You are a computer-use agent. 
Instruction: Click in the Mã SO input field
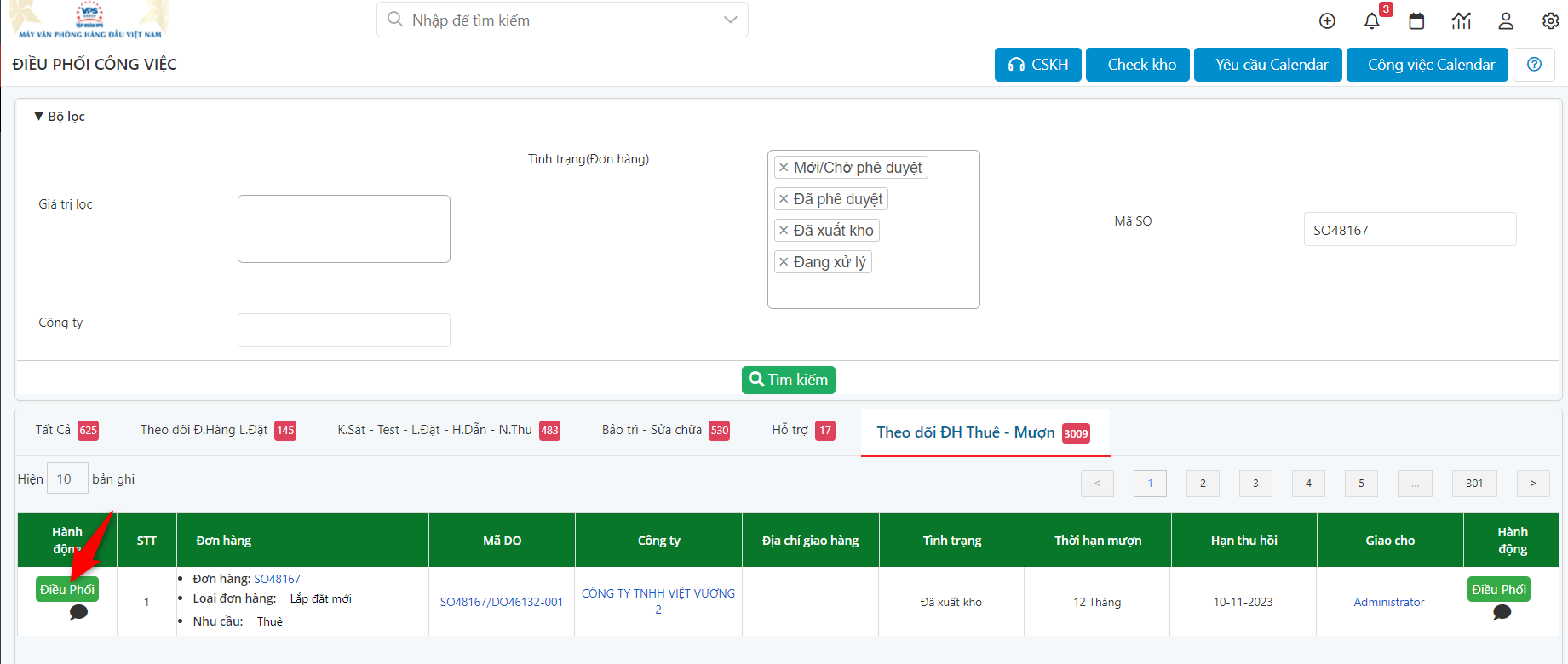[x=1410, y=229]
